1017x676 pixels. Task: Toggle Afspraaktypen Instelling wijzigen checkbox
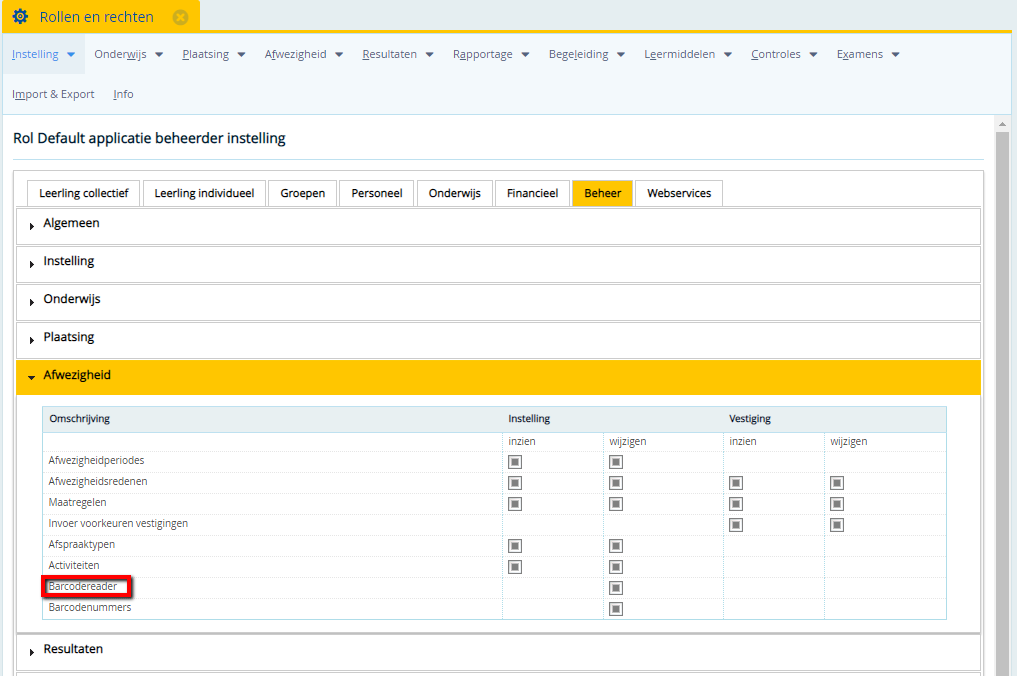pos(616,546)
